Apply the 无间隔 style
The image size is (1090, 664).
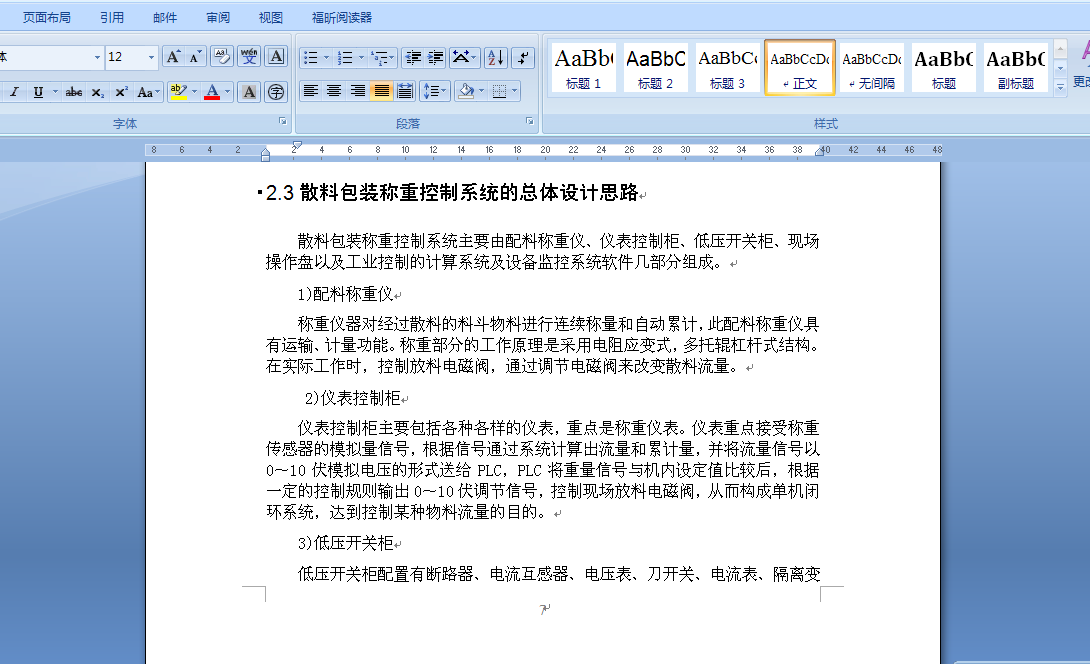pyautogui.click(x=872, y=67)
